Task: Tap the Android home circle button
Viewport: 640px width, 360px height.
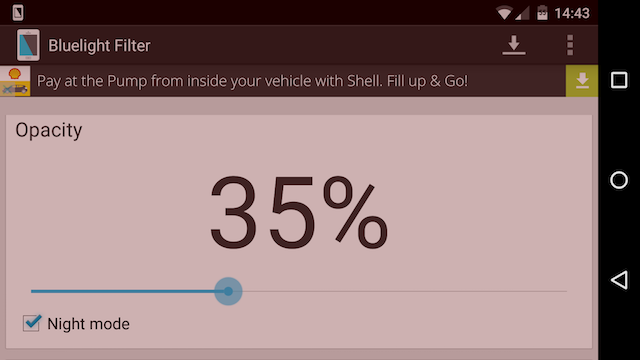Action: coord(619,180)
